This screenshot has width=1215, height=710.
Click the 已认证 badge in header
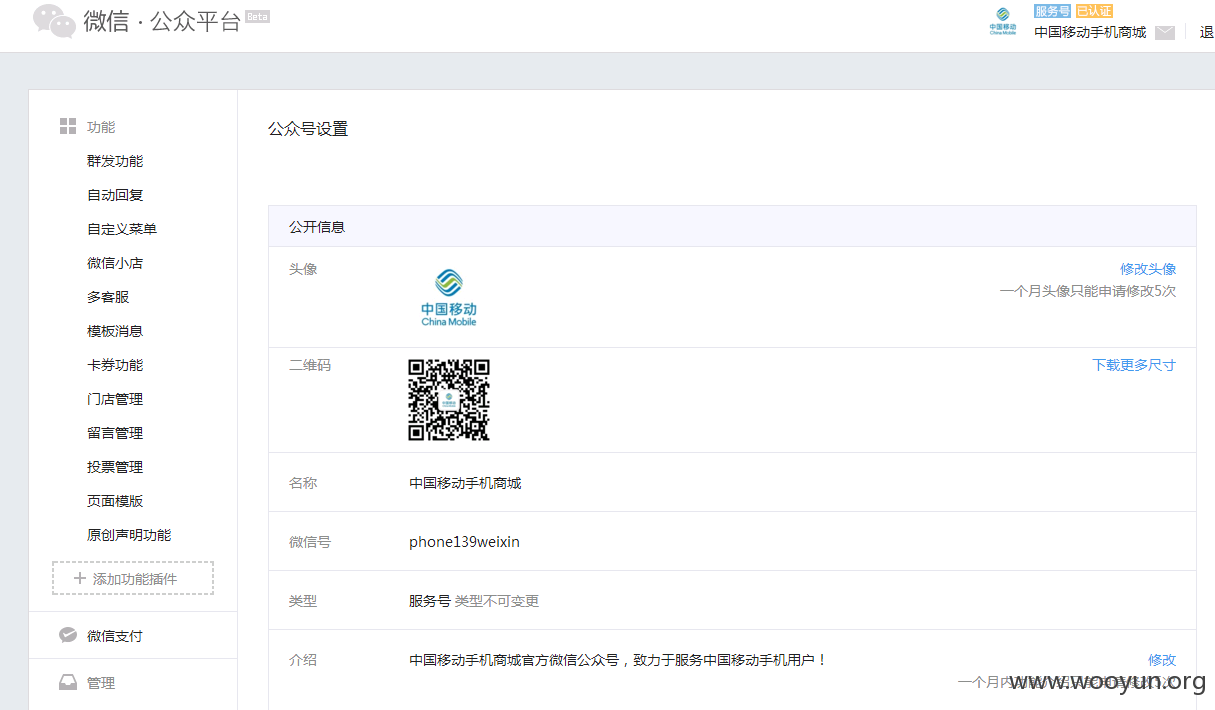pos(1094,11)
